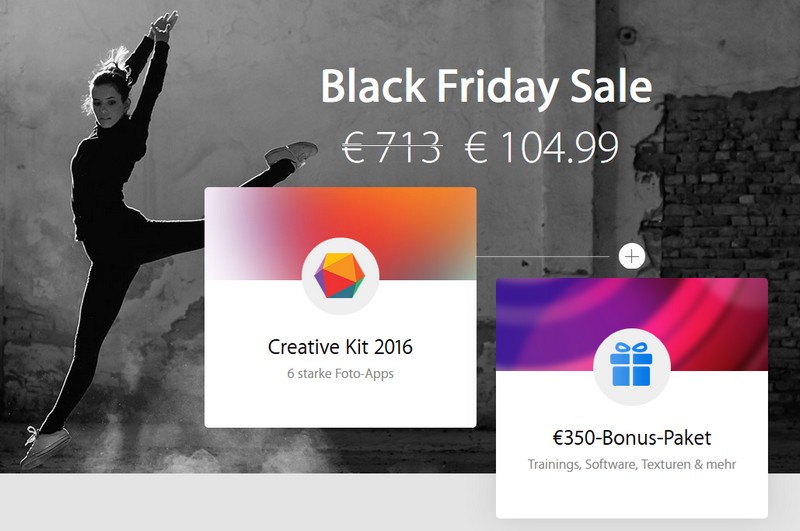Click the light gray strip below the banner

(245, 502)
